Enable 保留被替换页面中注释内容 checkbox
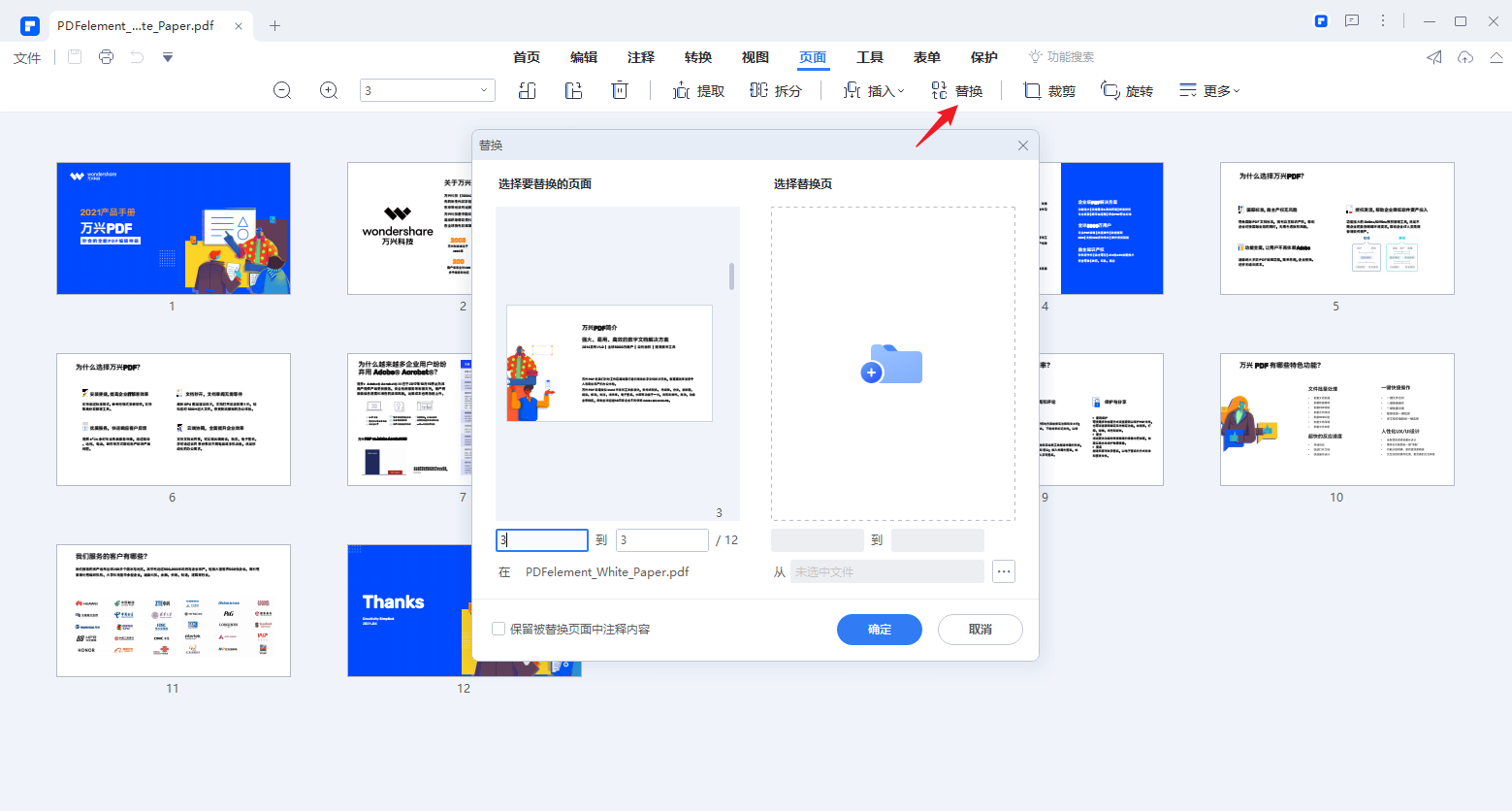The image size is (1512, 811). pyautogui.click(x=498, y=629)
